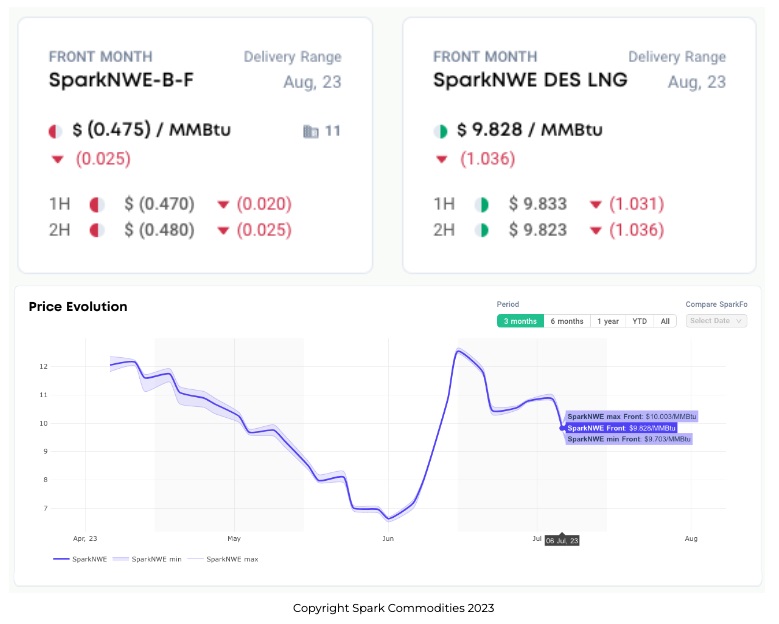Click Aug, 23 delivery range in SparkNWE-B-F card

pos(312,82)
